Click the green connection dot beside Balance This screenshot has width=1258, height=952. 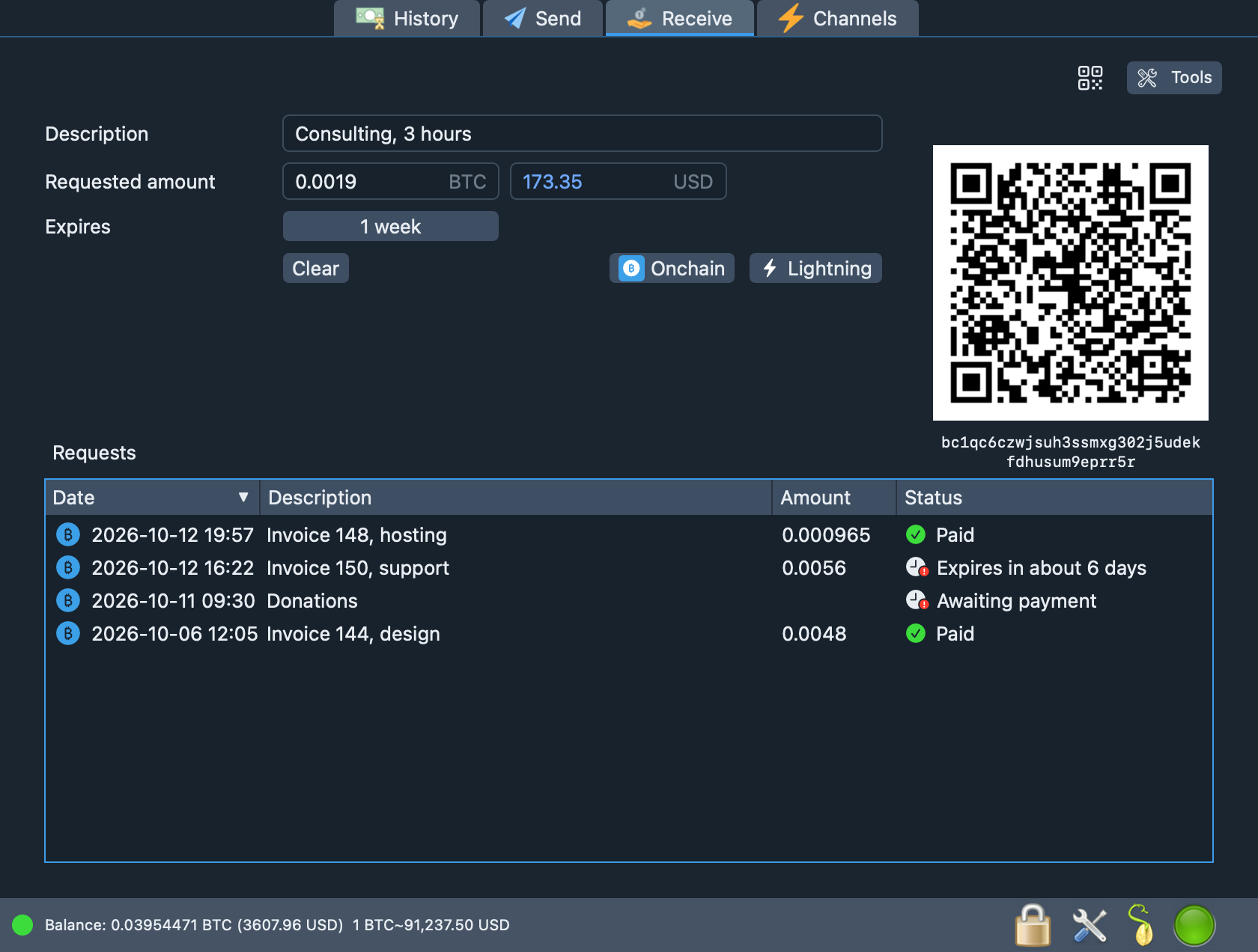[x=22, y=925]
